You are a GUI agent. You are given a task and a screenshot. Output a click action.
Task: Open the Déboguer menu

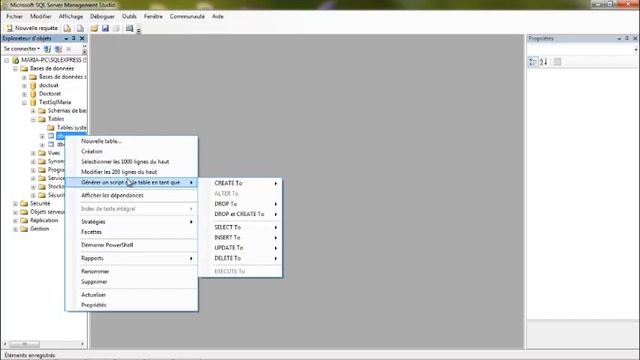102,16
